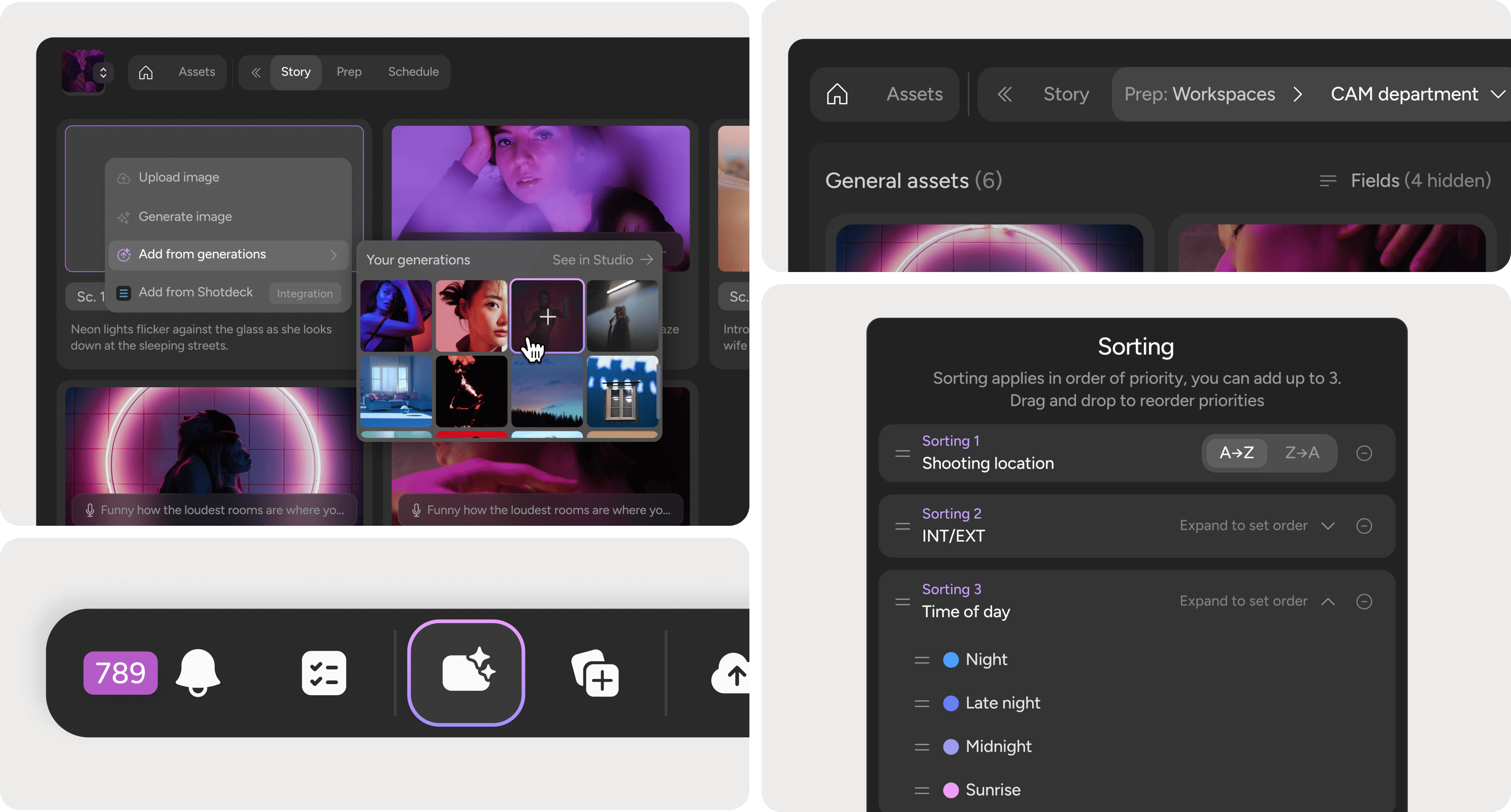Screen dimensions: 1511x812
Task: Expand Sorting 2 INT/EXT order chevron
Action: point(1328,526)
